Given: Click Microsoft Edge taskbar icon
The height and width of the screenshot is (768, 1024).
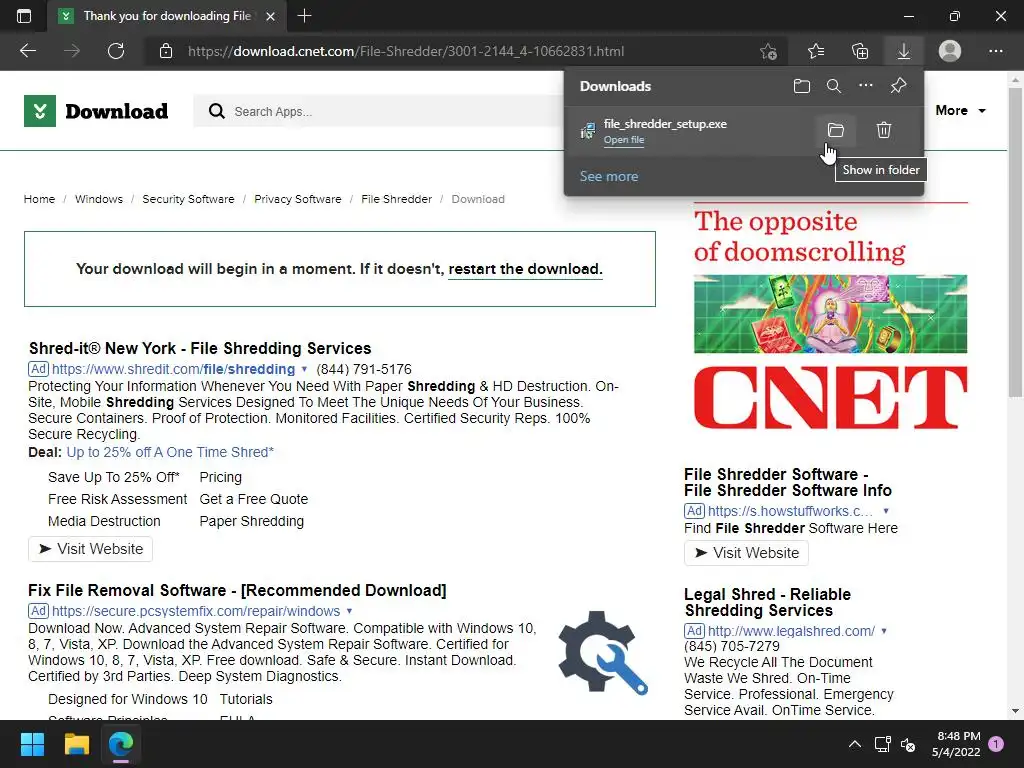Looking at the screenshot, I should click(x=121, y=744).
